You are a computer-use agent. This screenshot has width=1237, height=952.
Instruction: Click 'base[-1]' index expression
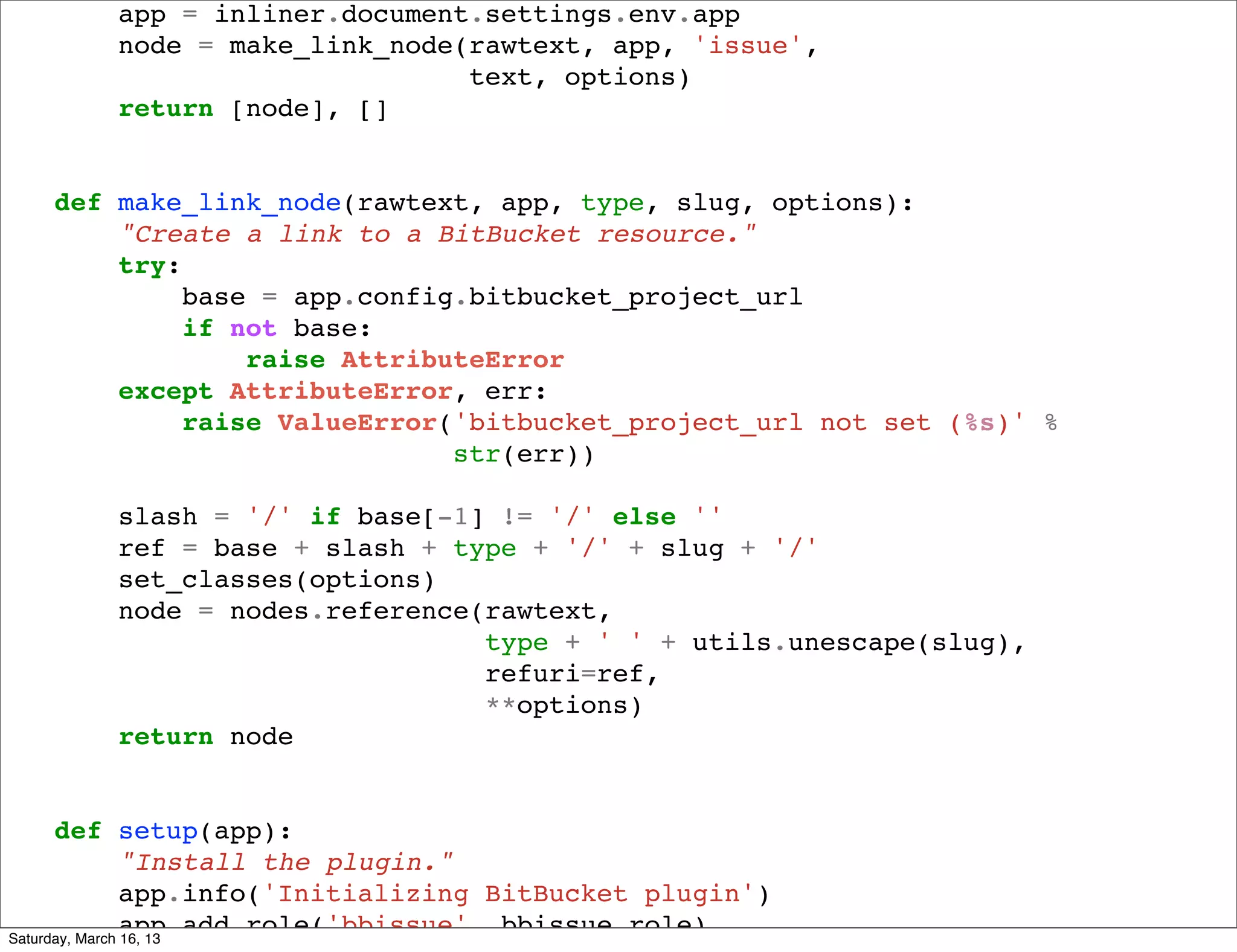(x=420, y=517)
